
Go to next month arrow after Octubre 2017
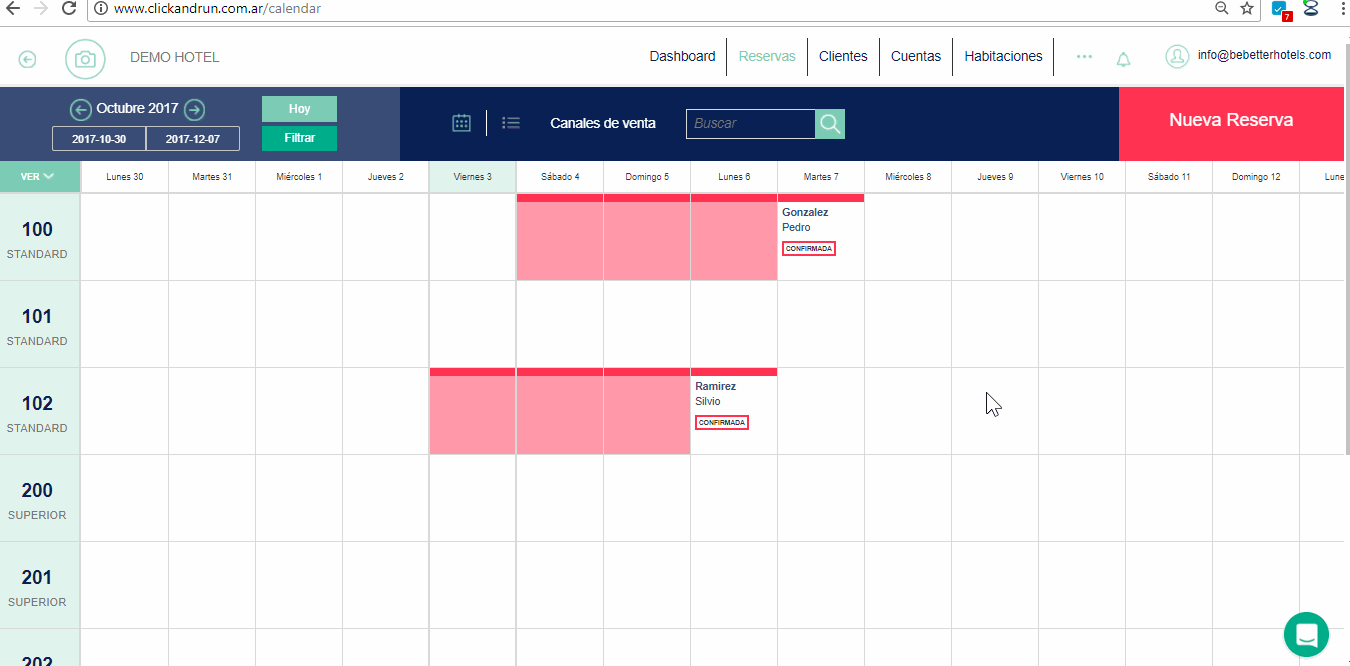[x=195, y=109]
